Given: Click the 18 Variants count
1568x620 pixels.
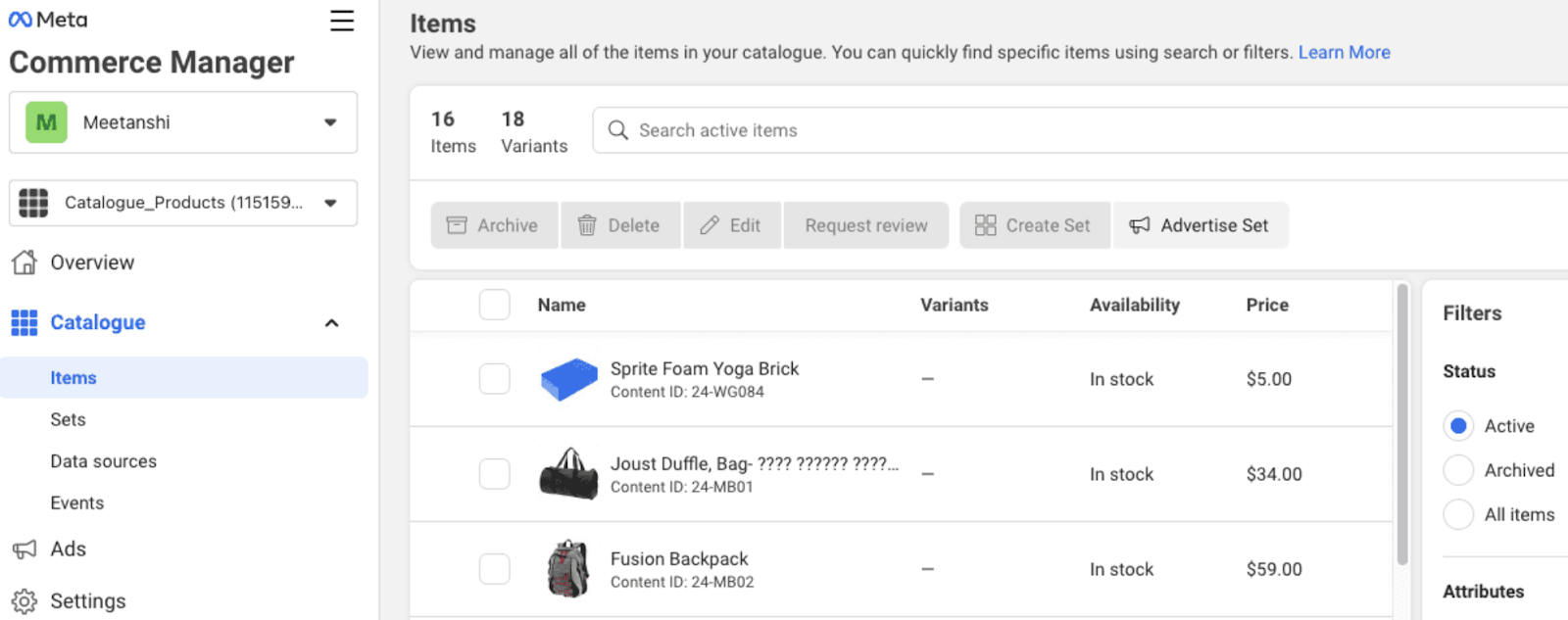Looking at the screenshot, I should (x=534, y=132).
